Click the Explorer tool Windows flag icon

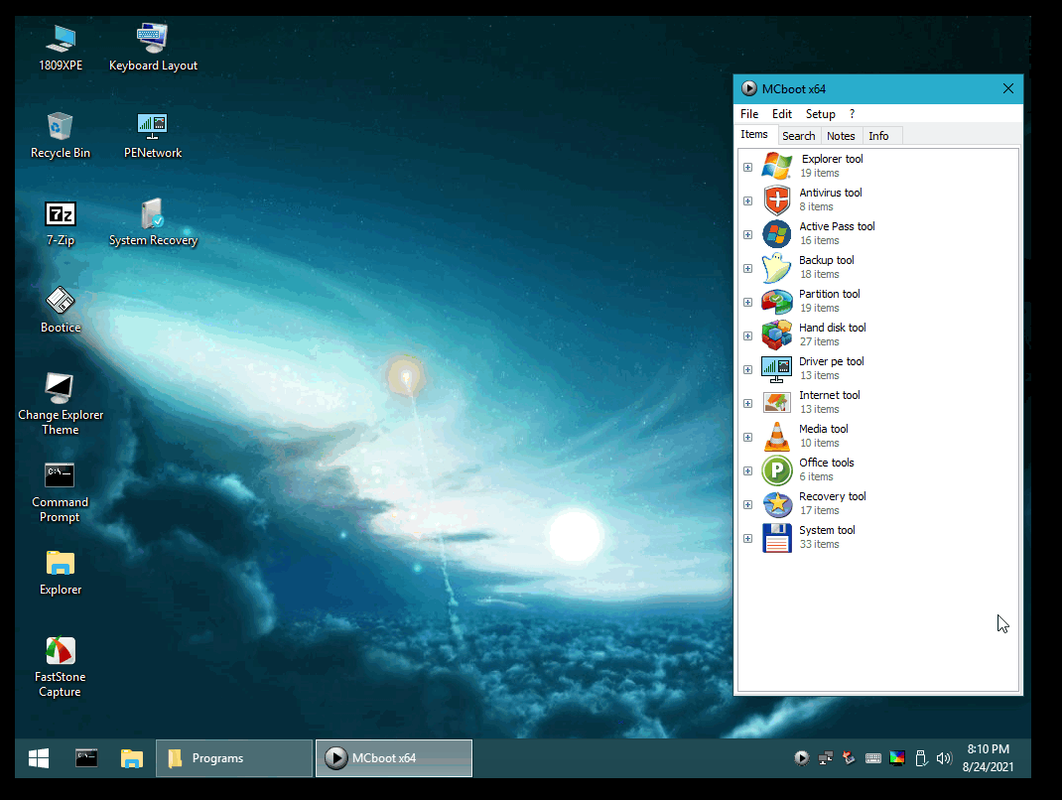pyautogui.click(x=776, y=166)
